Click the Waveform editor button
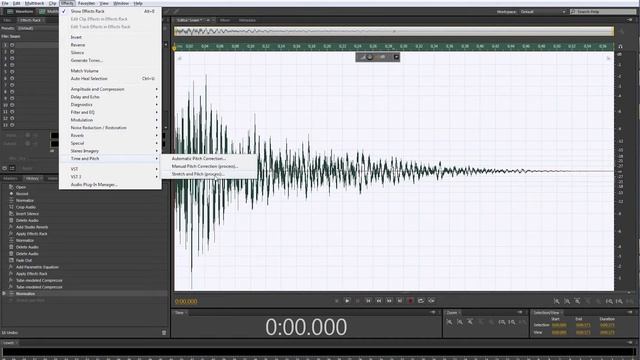This screenshot has width=640, height=360. (20, 11)
